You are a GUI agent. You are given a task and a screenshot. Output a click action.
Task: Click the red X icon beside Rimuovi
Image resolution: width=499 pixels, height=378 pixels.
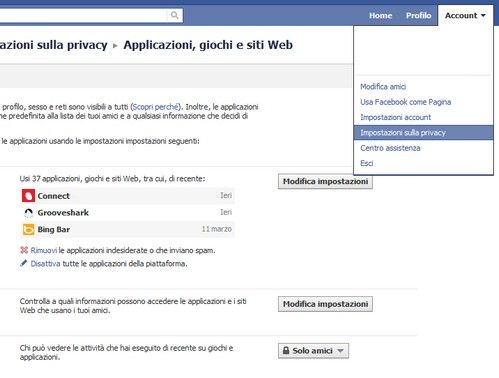click(24, 250)
